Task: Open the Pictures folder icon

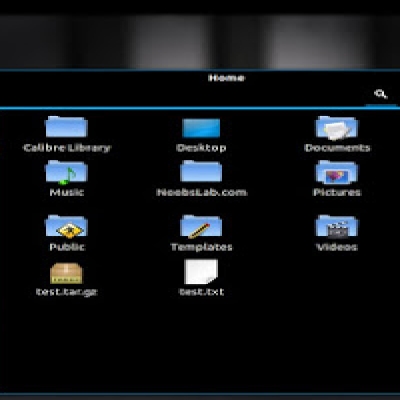Action: pyautogui.click(x=337, y=172)
